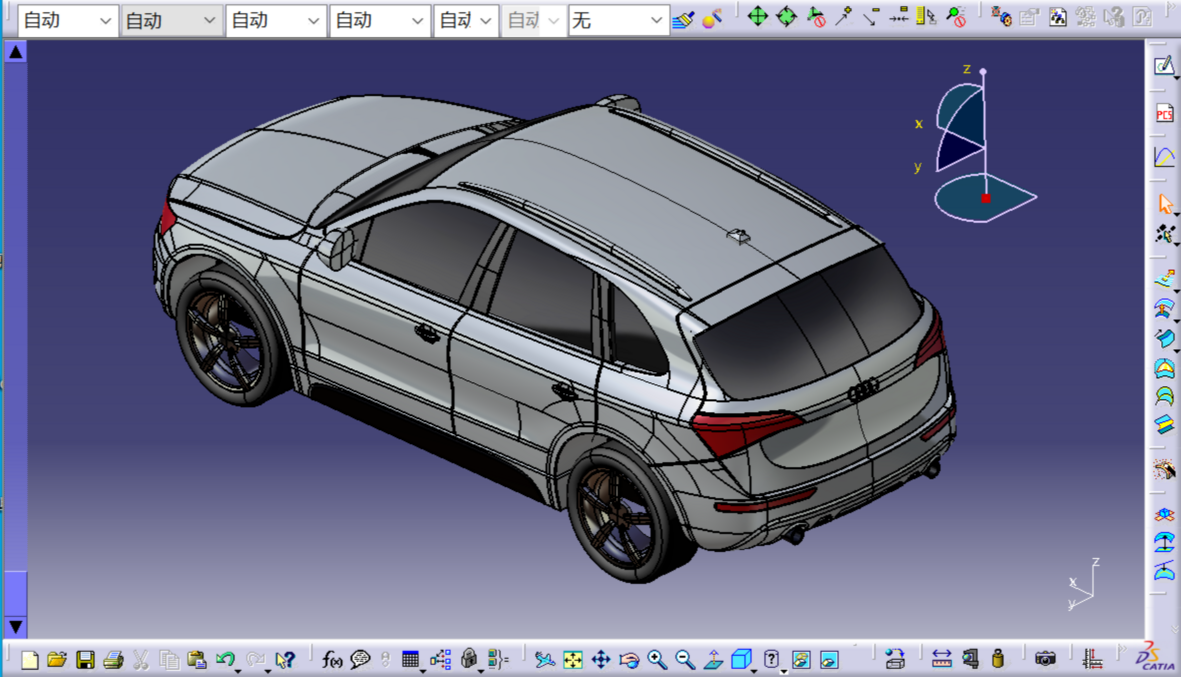Viewport: 1181px width, 677px height.
Task: Click the Painter brush icon
Action: point(683,19)
